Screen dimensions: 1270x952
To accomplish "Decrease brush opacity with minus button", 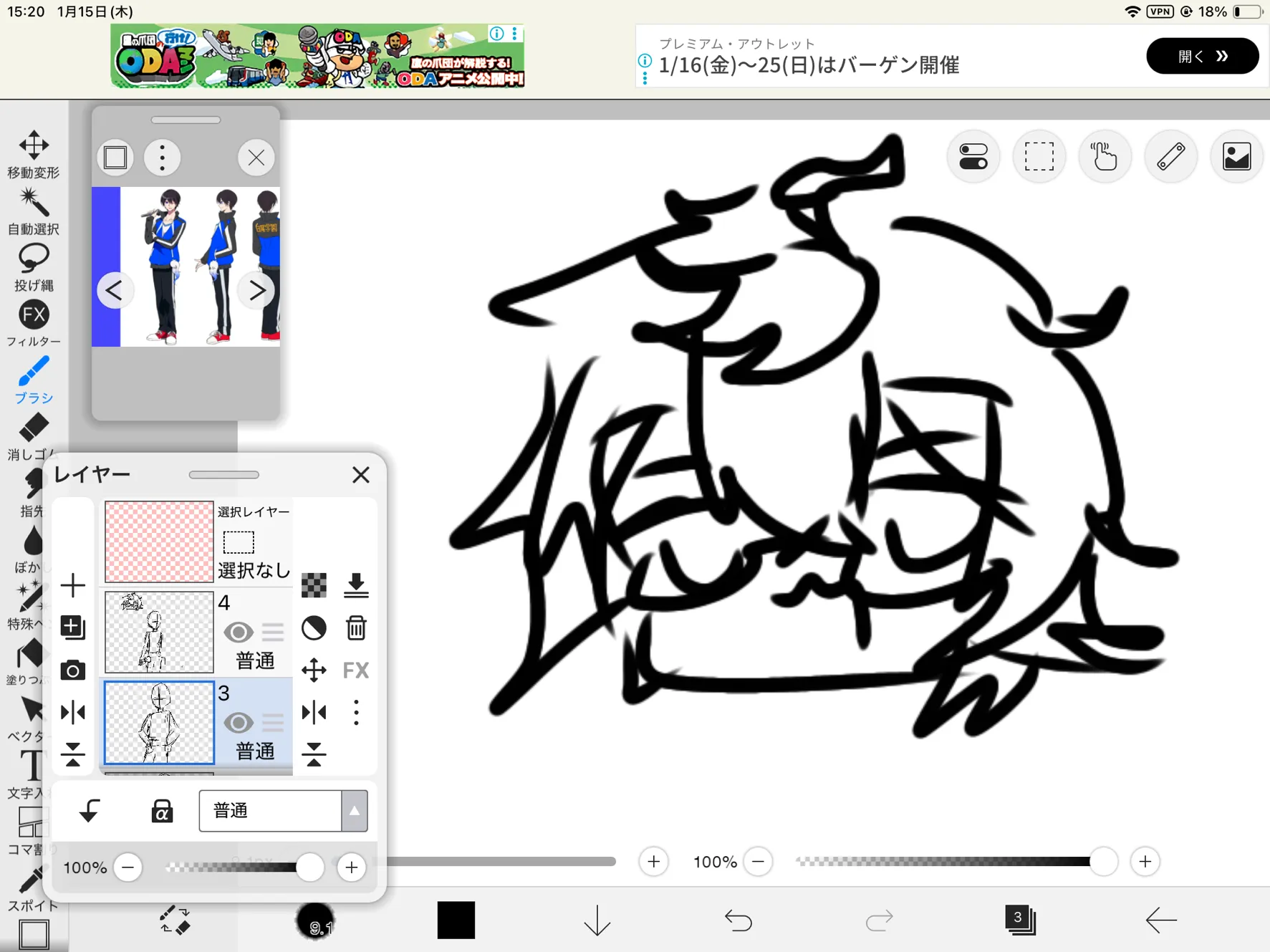I will pyautogui.click(x=759, y=862).
